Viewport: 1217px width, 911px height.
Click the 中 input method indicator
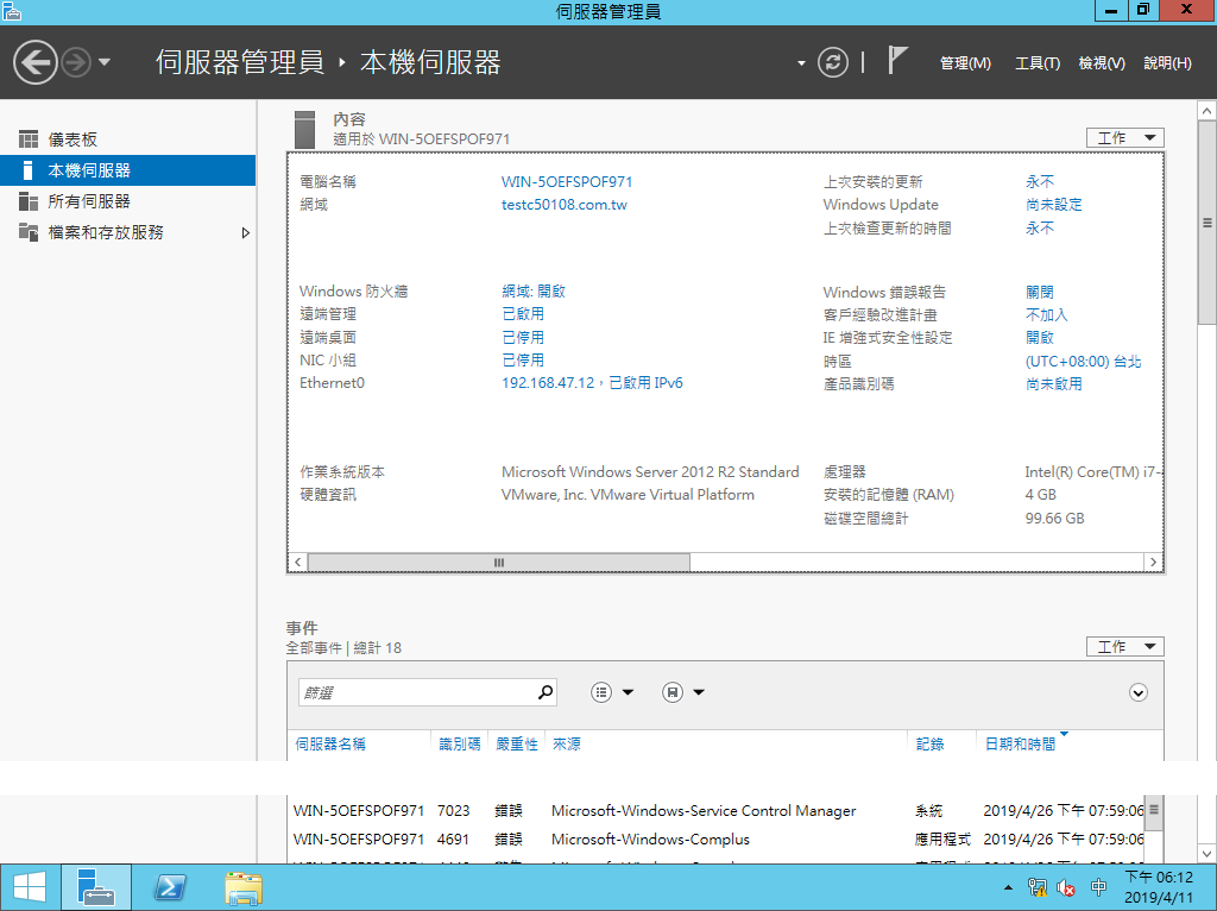pos(1099,888)
